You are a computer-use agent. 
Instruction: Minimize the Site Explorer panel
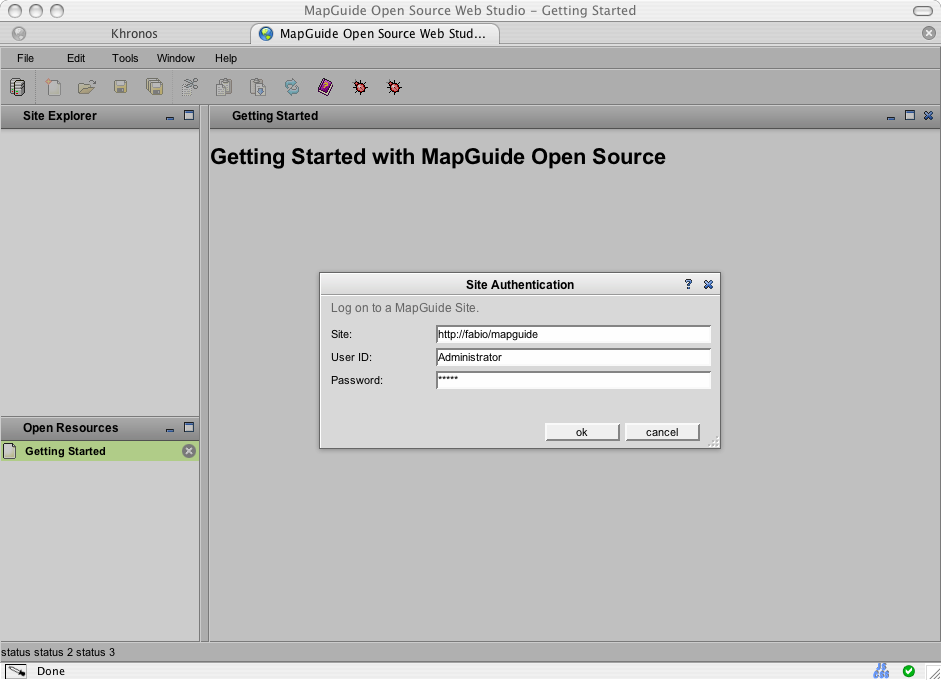[170, 117]
